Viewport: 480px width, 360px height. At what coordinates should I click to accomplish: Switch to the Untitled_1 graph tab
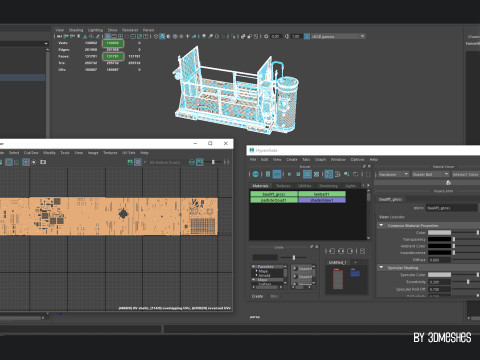[x=337, y=262]
